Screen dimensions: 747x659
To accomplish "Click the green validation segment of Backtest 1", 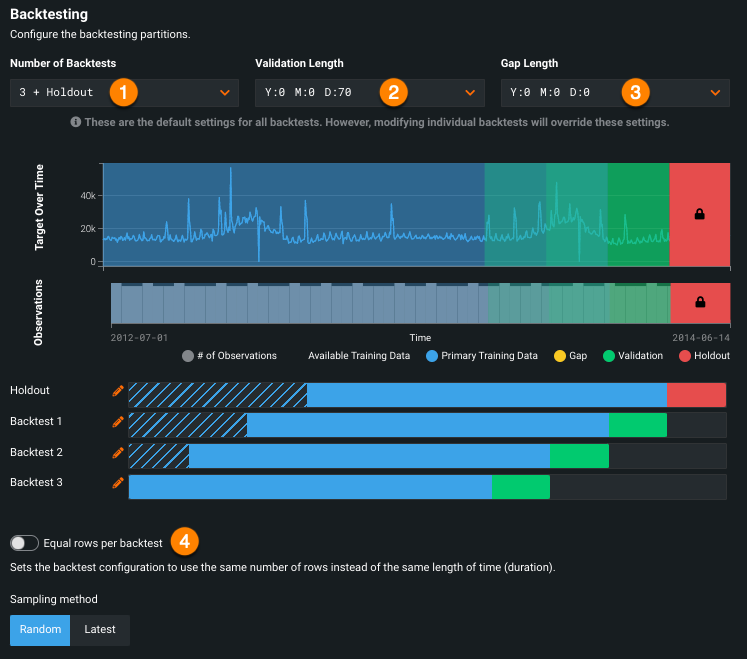I will pos(637,425).
